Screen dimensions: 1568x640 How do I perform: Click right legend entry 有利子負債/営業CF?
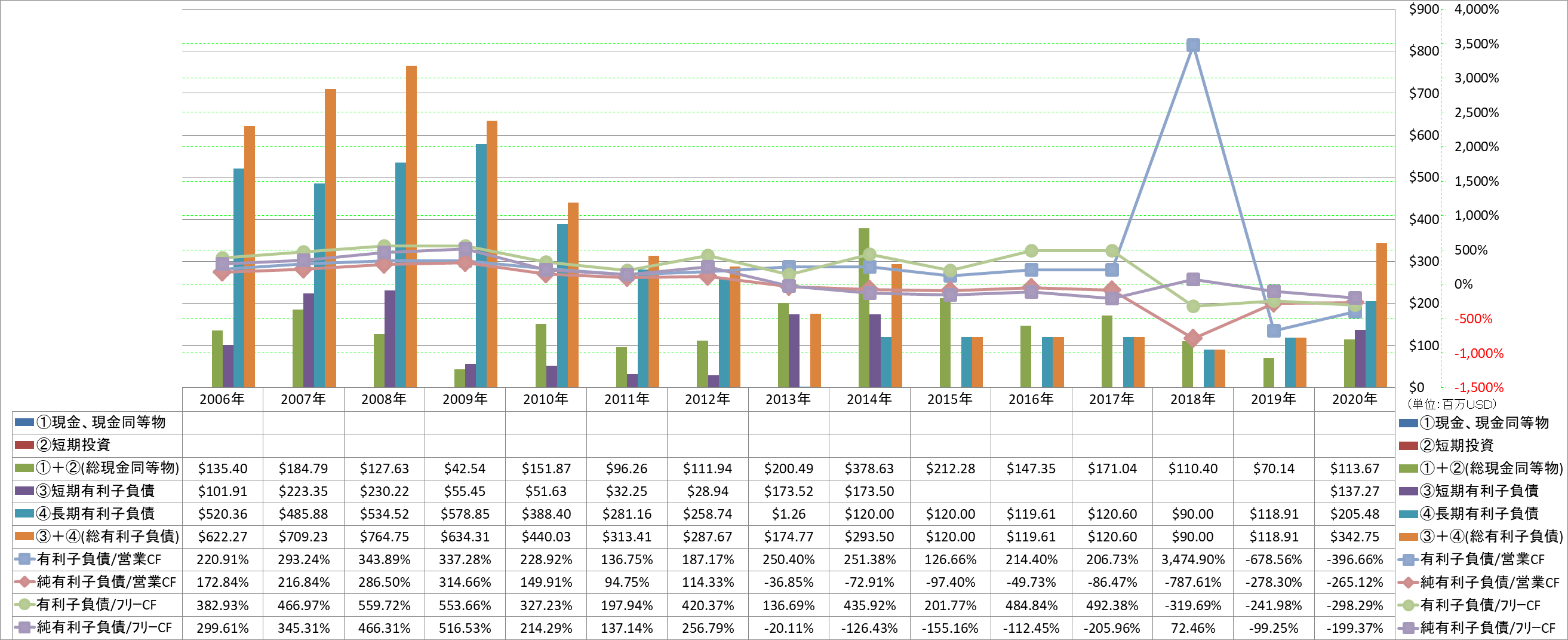(x=1471, y=559)
